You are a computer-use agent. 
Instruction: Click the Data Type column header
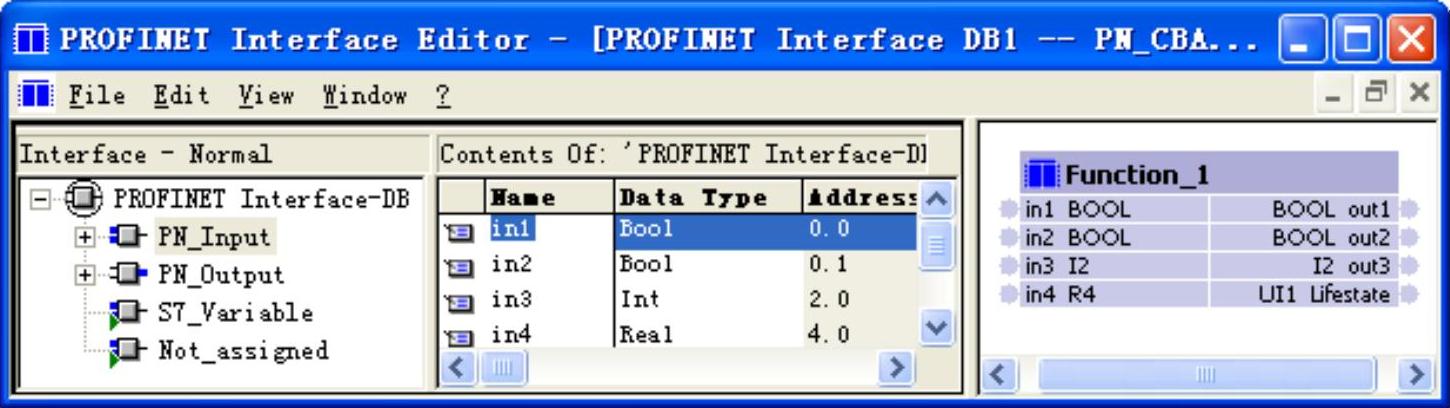pos(693,198)
